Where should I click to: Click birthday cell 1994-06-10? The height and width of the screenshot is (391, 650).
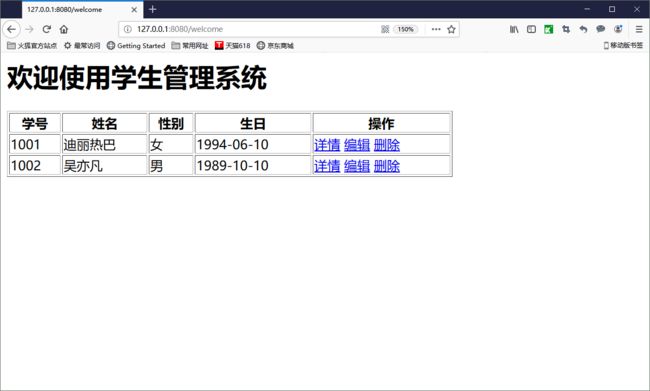click(253, 144)
